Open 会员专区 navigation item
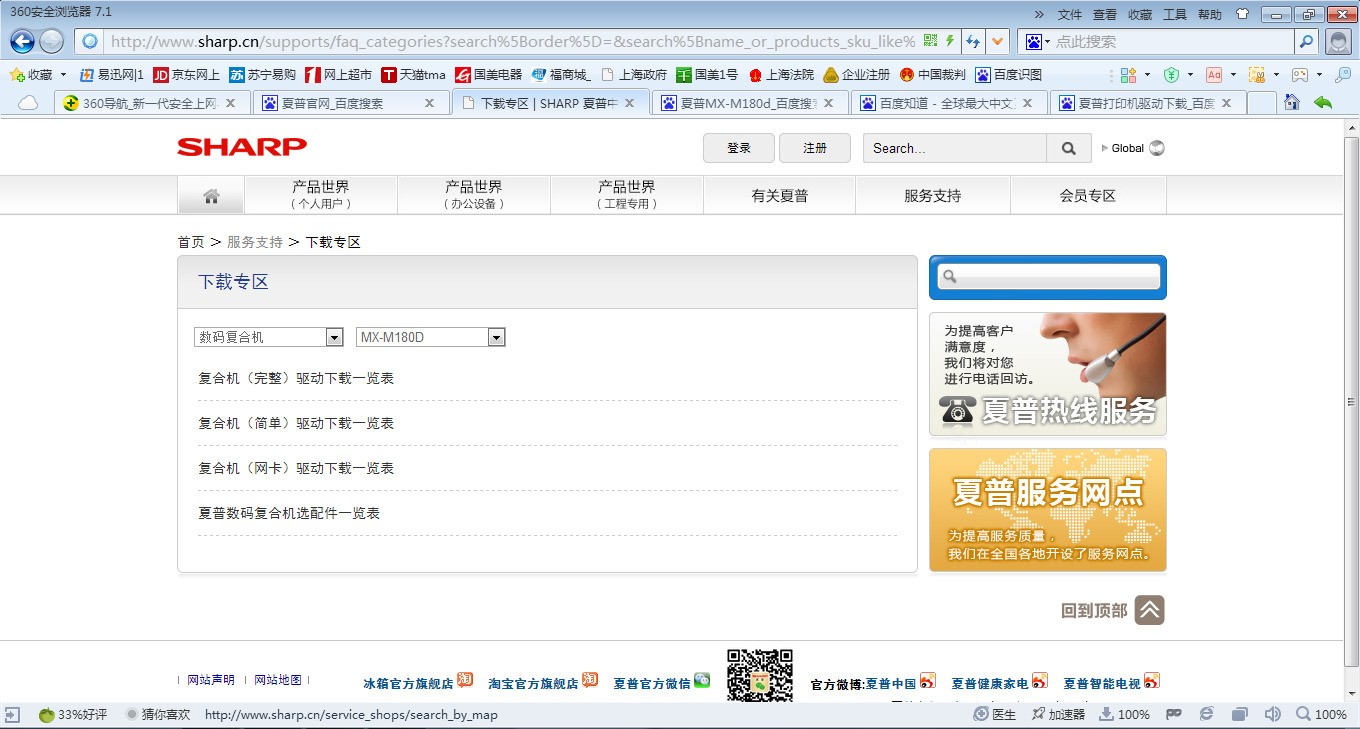Screen dimensions: 1360x729 pos(1088,196)
